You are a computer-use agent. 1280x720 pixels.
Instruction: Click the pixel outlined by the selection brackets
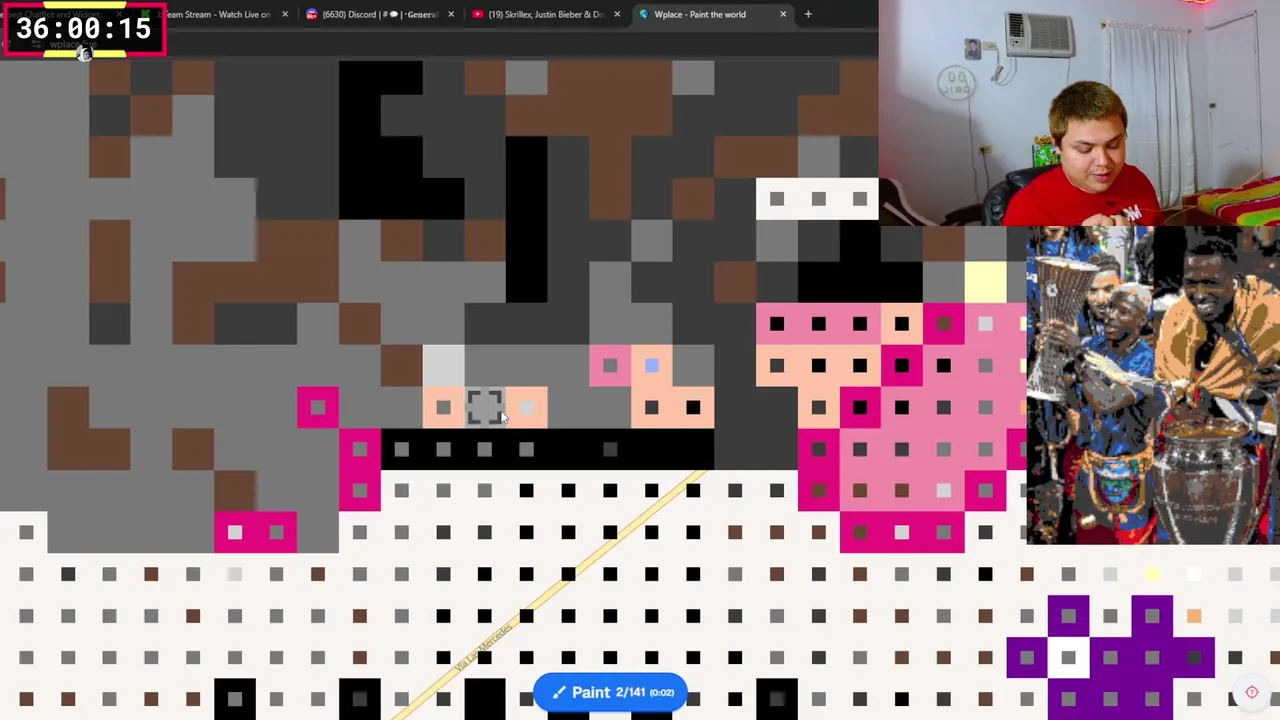[x=485, y=407]
